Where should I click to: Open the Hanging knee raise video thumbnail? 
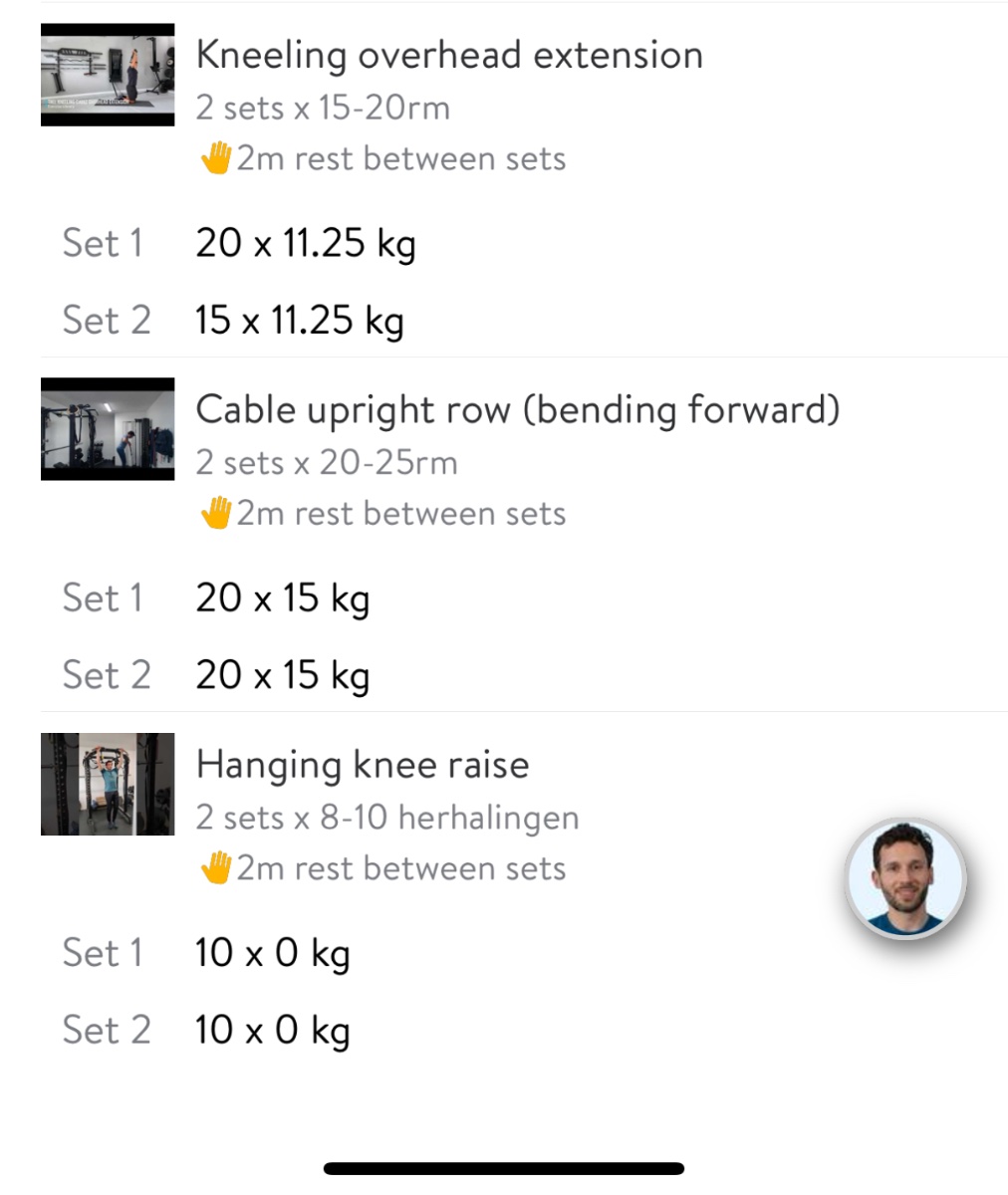coord(108,784)
